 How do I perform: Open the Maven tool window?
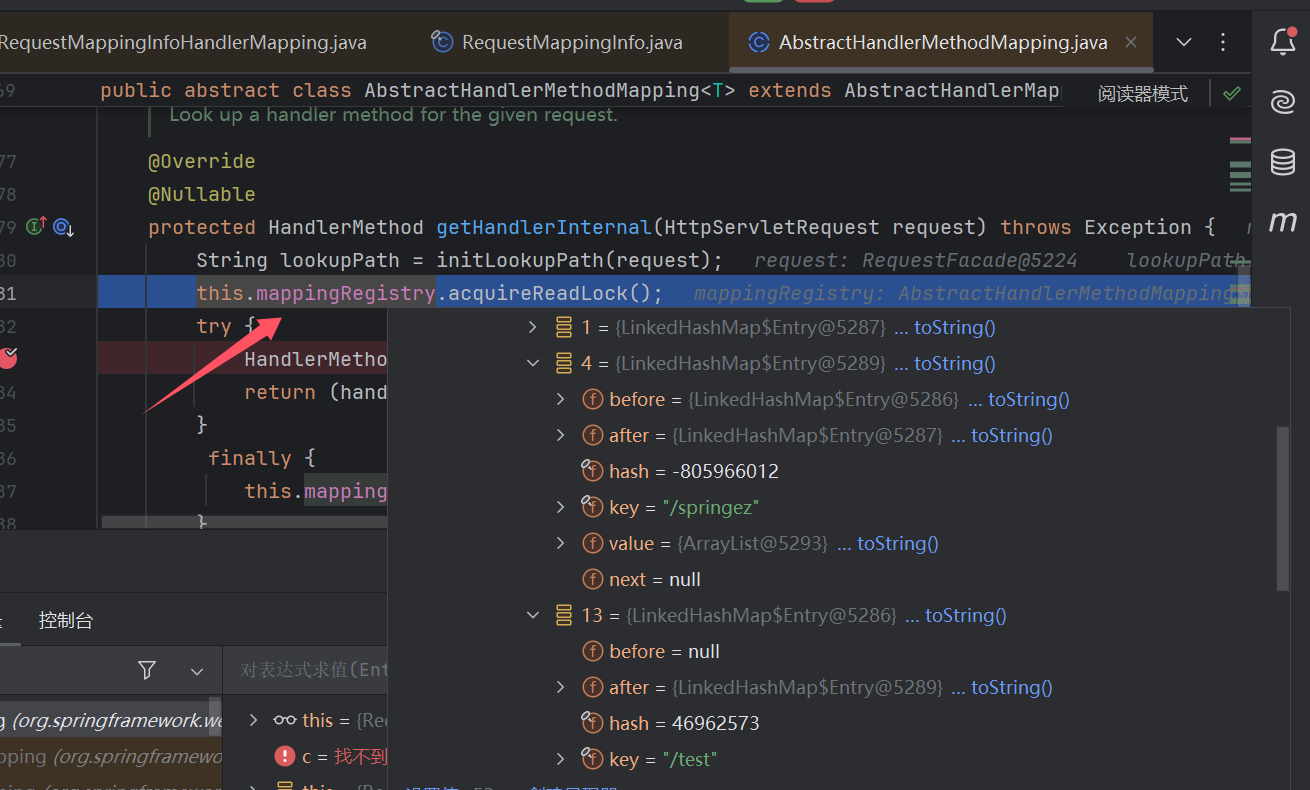click(x=1283, y=222)
